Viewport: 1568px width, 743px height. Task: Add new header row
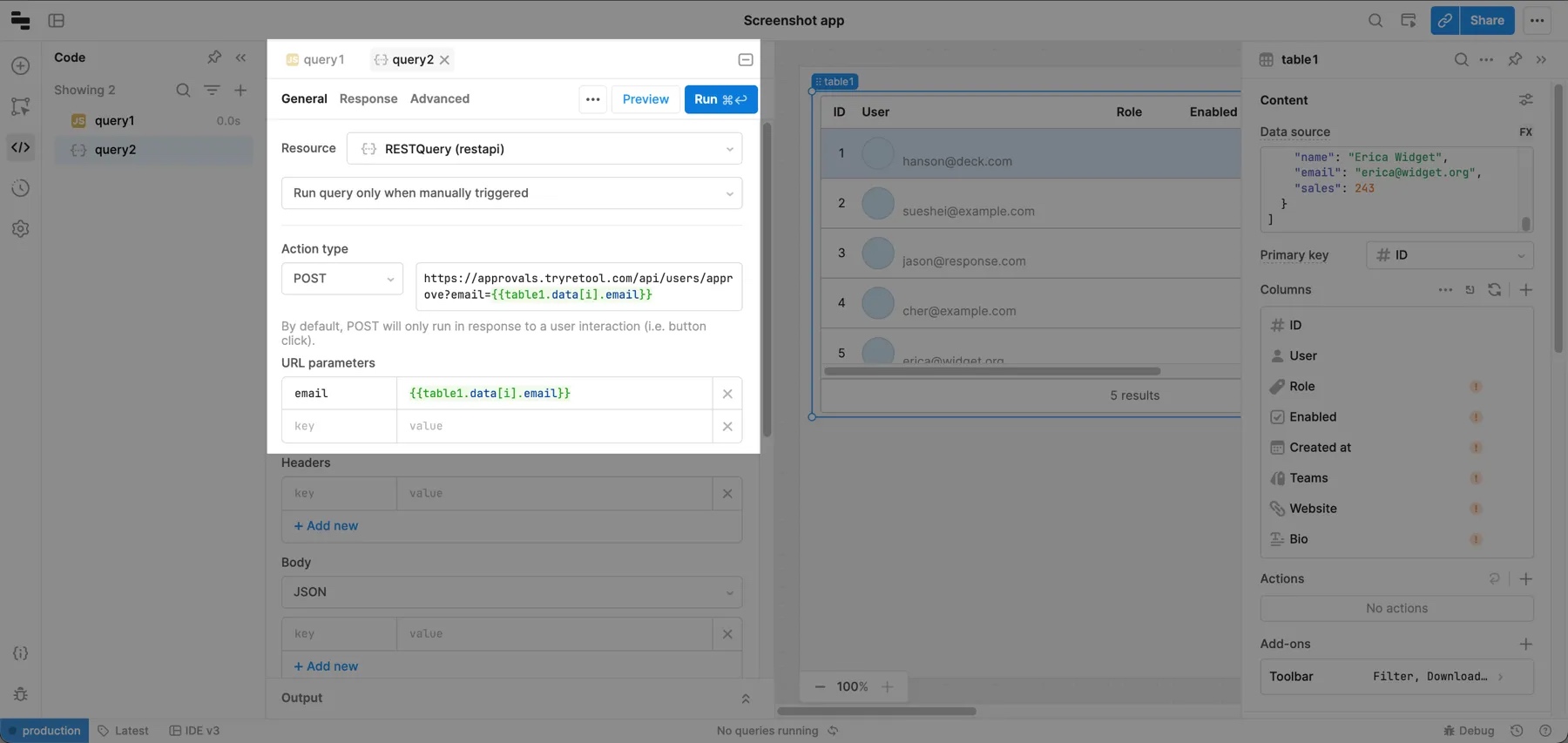pyautogui.click(x=326, y=526)
